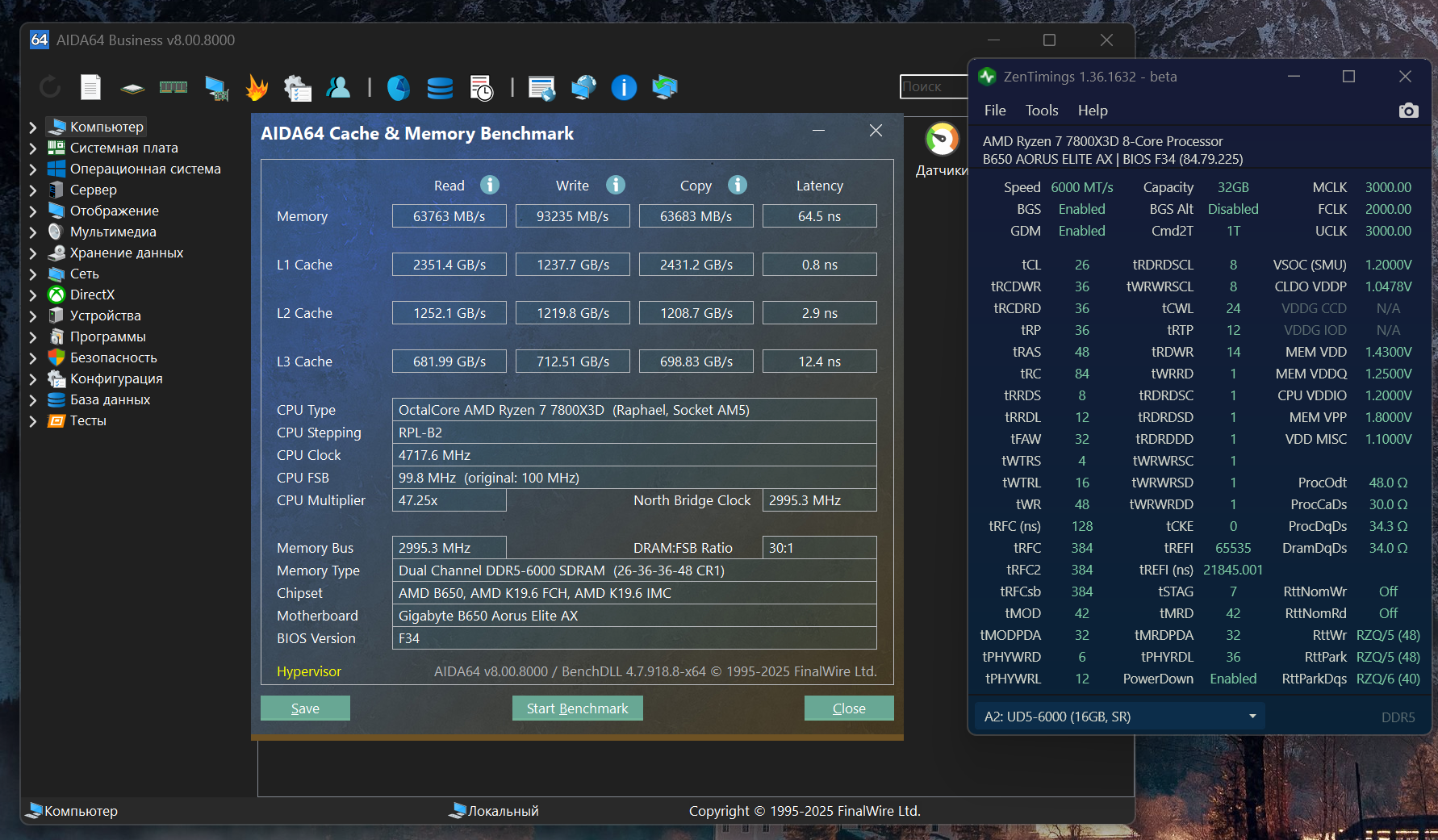Click the Memory Read value 63763 MB/s

pyautogui.click(x=449, y=216)
